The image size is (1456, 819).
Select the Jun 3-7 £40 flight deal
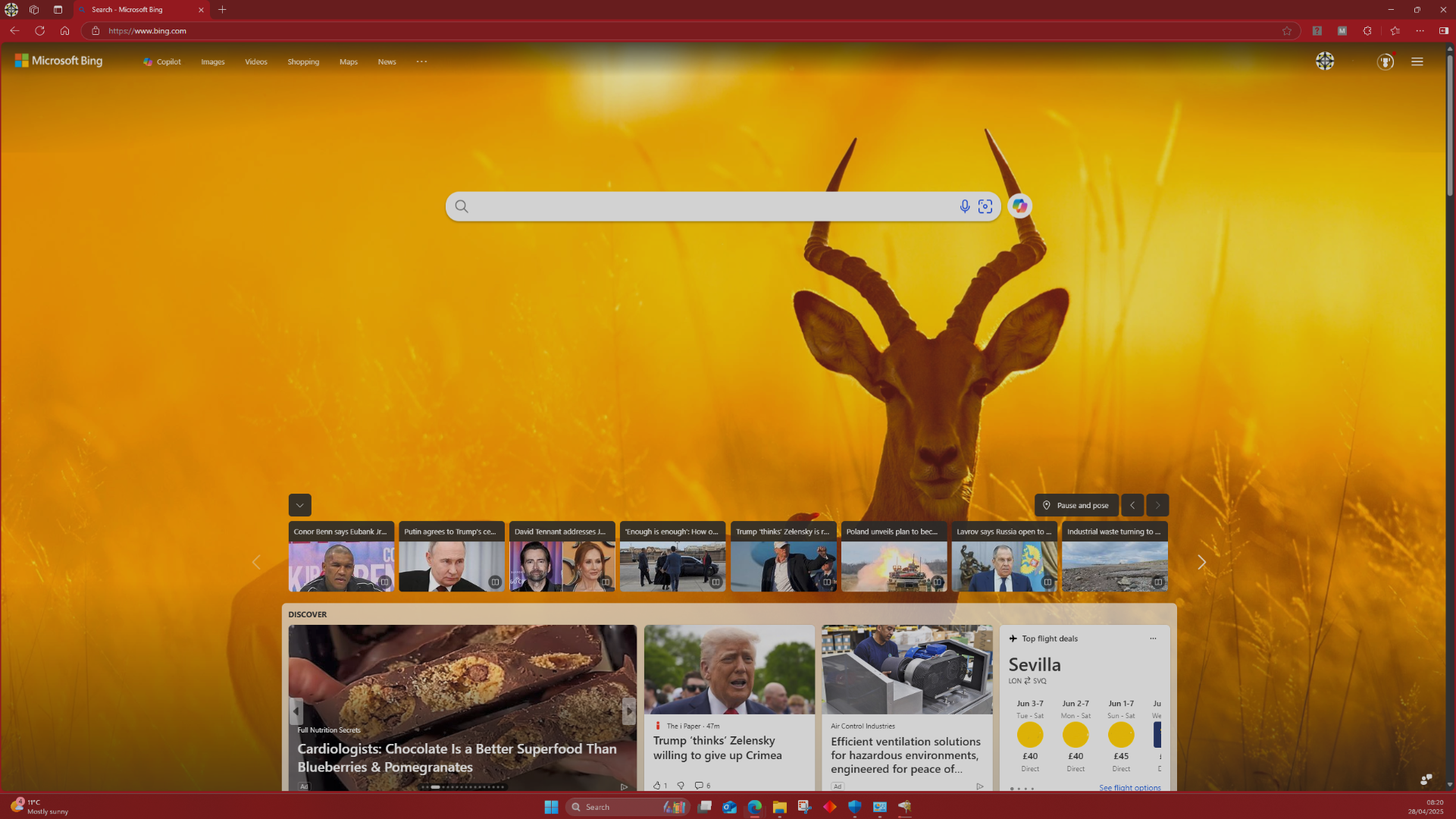point(1030,736)
